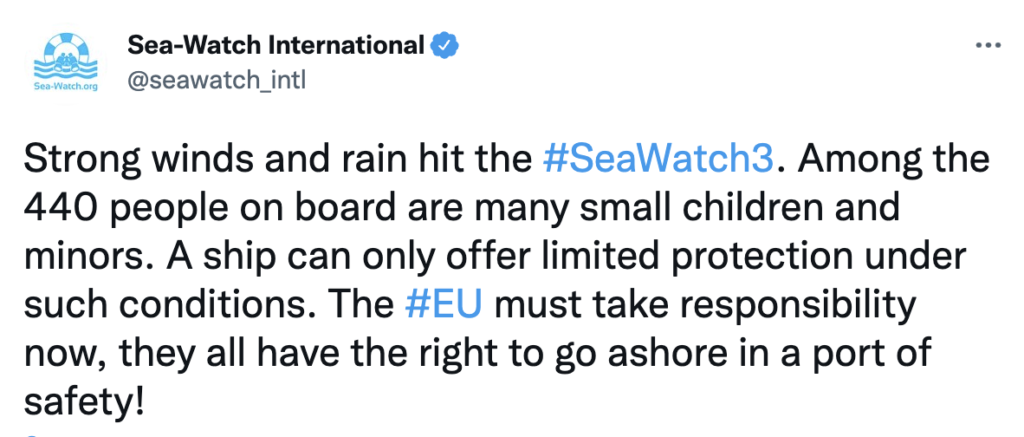The image size is (1024, 437).
Task: Click the blue verified badge
Action: pos(447,46)
